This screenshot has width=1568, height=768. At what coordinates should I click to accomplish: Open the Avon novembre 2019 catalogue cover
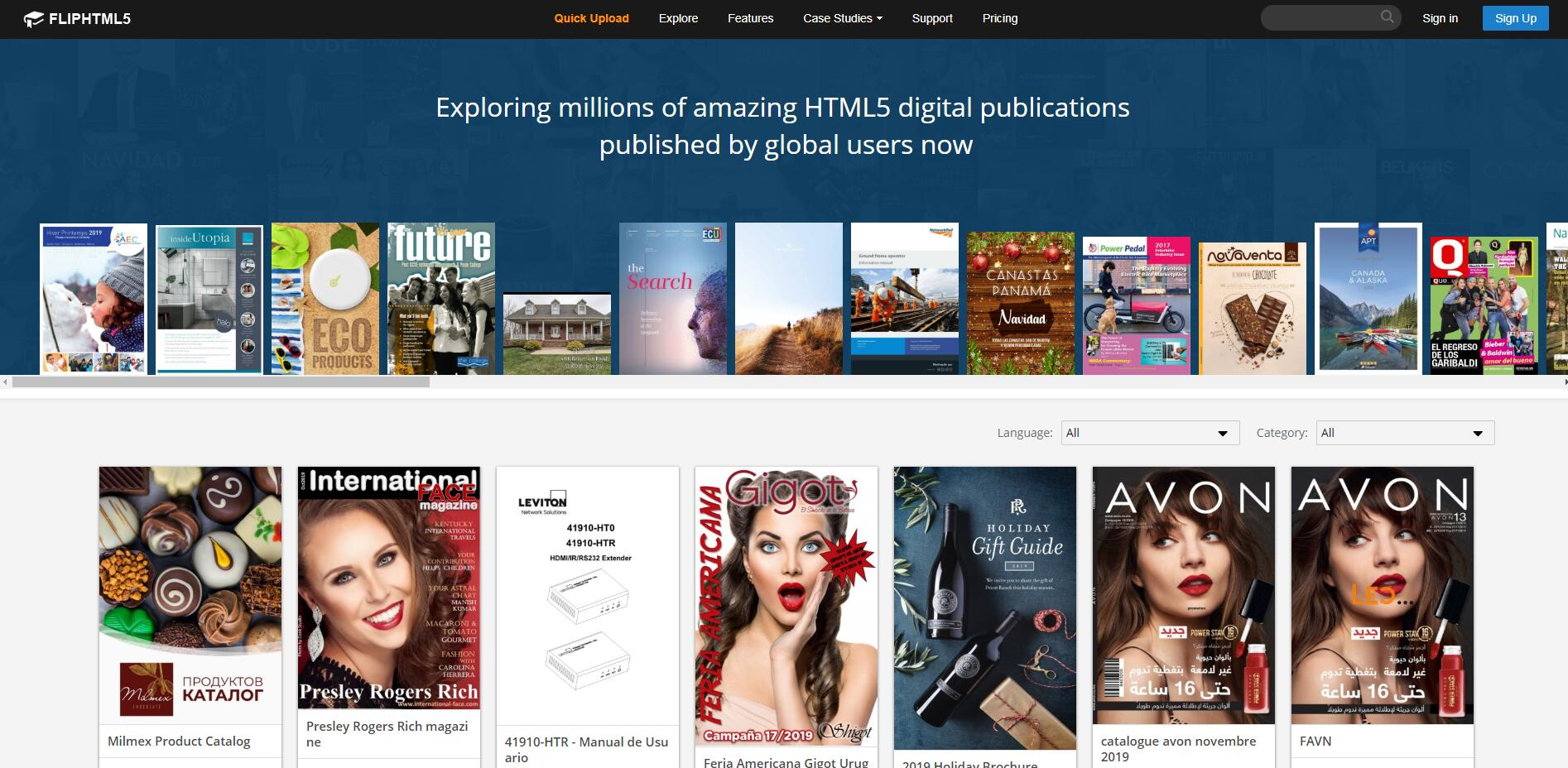[x=1184, y=595]
